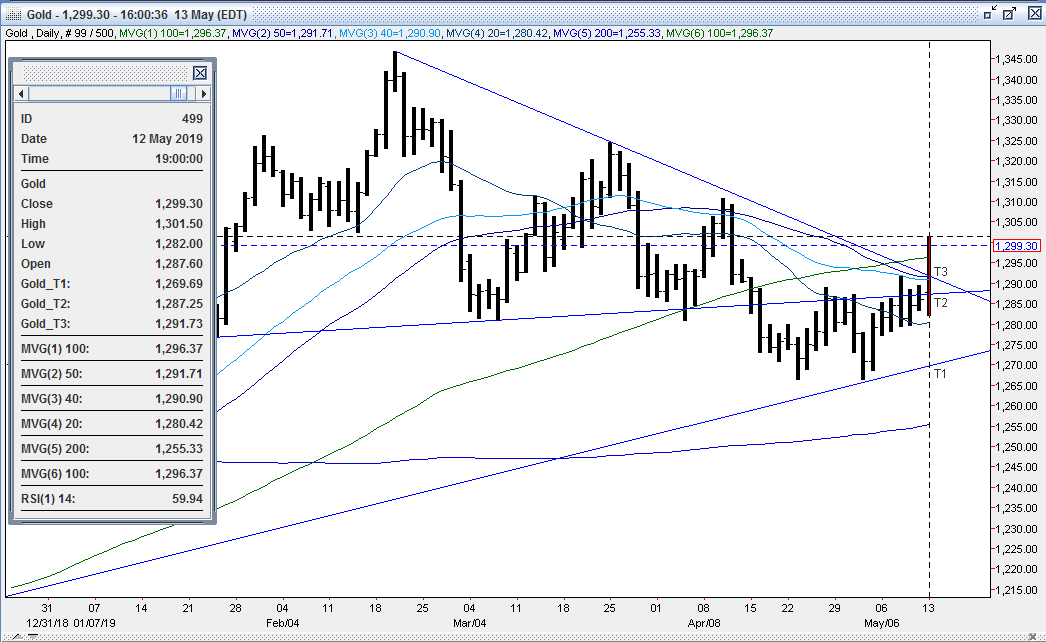Click the data panel right scroll arrow

(203, 93)
